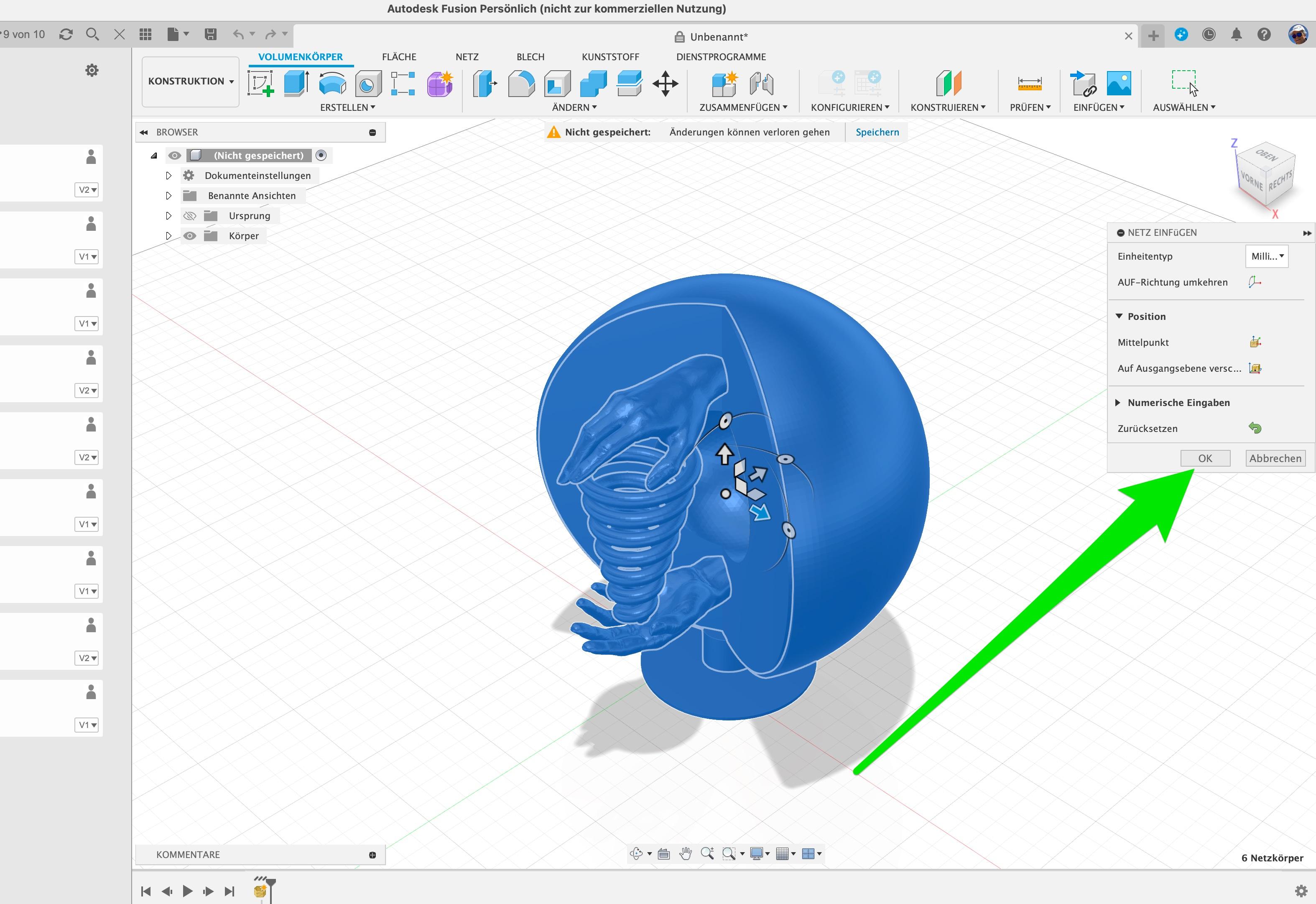Open the notifications bell
This screenshot has width=1316, height=904.
click(1236, 35)
